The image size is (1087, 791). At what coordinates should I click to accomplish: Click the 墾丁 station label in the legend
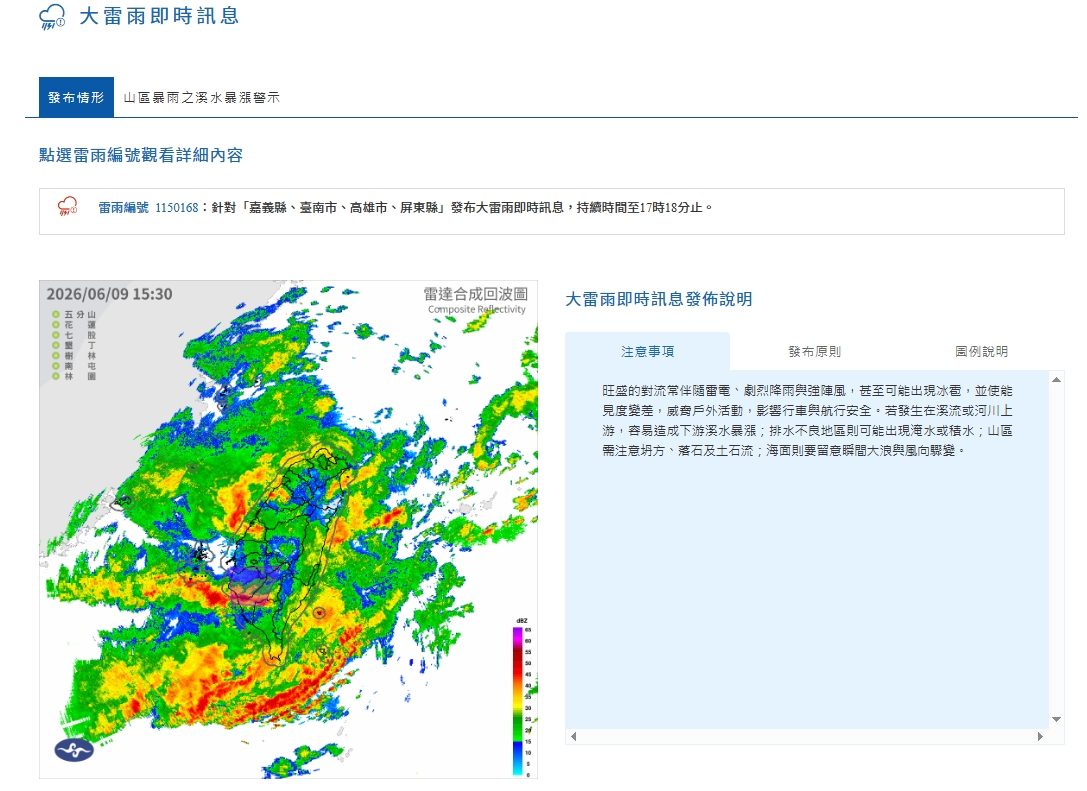80,345
